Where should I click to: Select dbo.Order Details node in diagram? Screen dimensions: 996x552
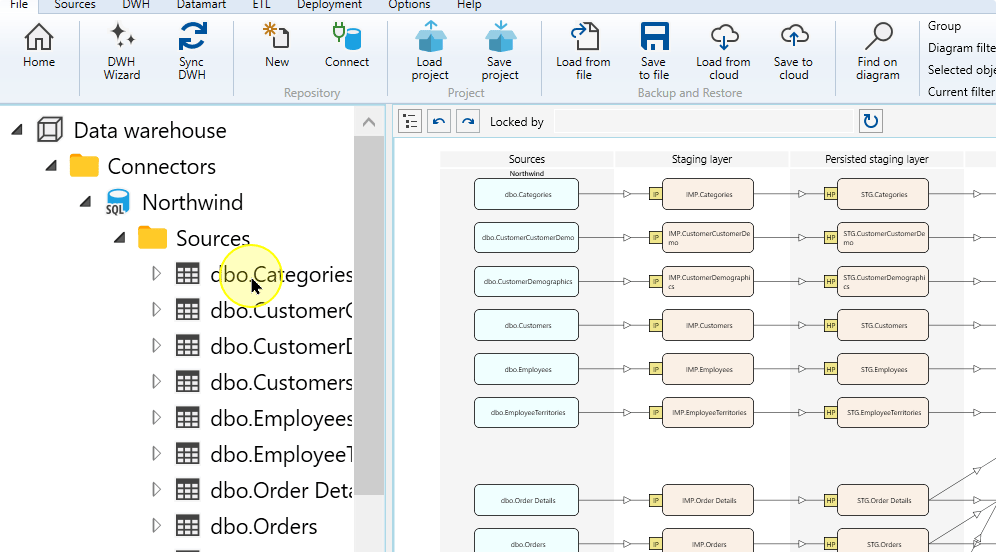click(527, 501)
